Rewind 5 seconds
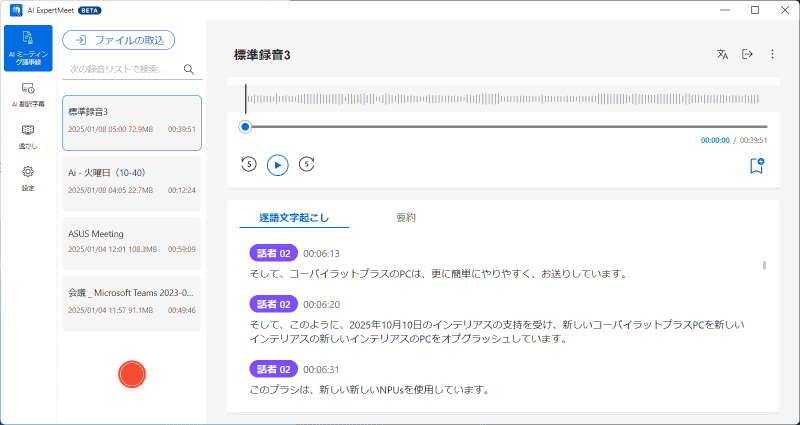The image size is (800, 425). click(x=249, y=164)
